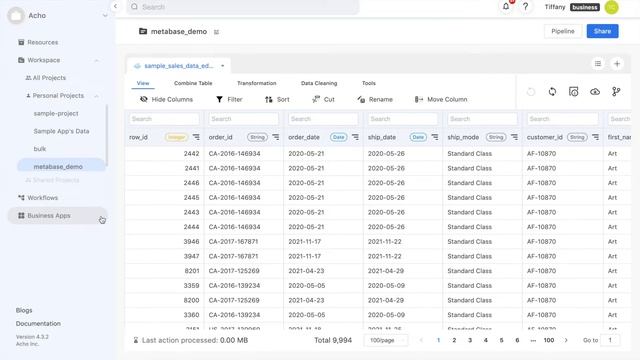Viewport: 640px width, 360px height.
Task: Click the row_id column search field
Action: coord(164,119)
